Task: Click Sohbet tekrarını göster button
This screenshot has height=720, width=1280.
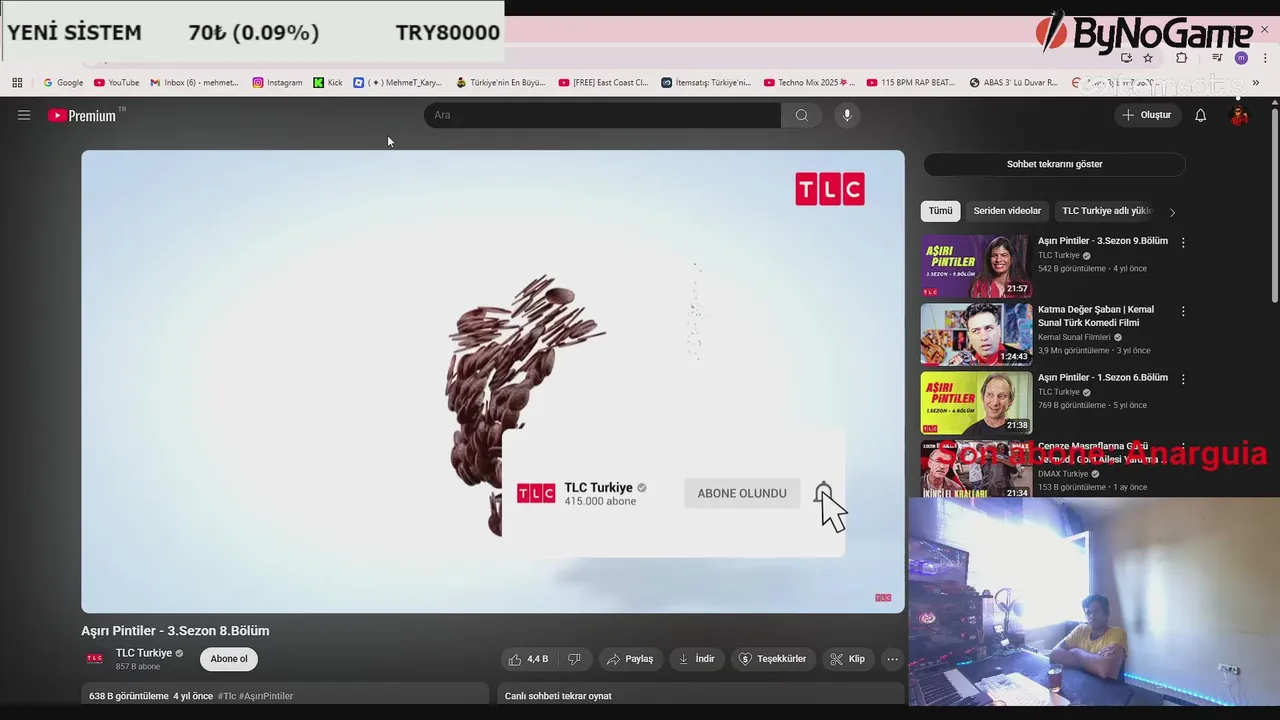Action: [x=1054, y=164]
